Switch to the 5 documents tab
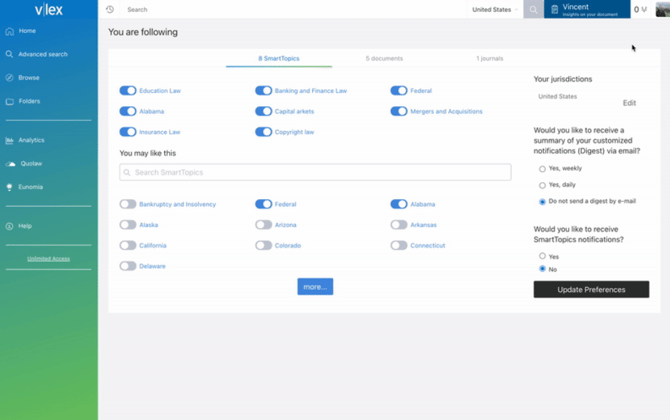This screenshot has width=670, height=420. point(384,59)
